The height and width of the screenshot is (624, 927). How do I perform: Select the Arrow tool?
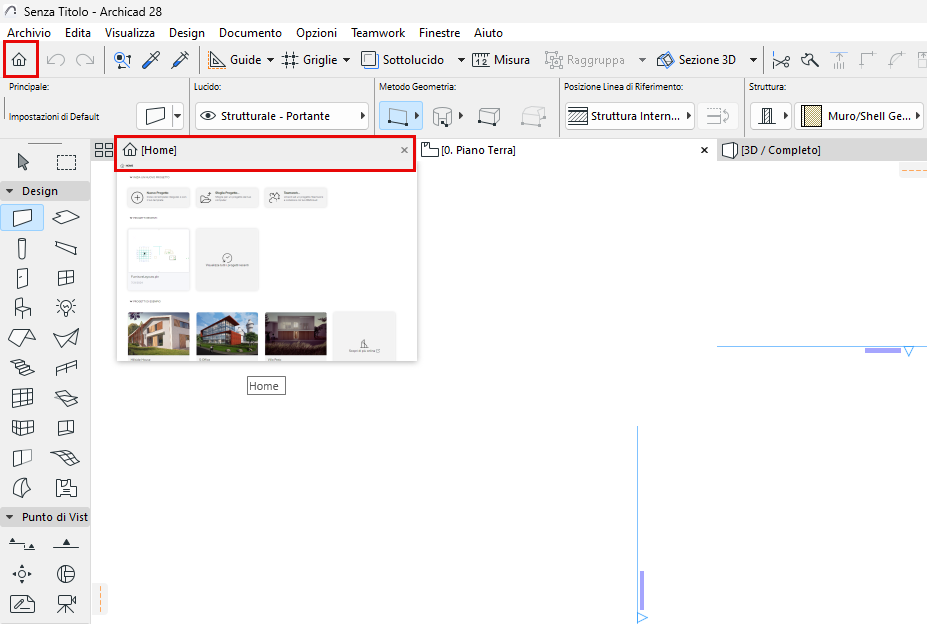pos(23,161)
